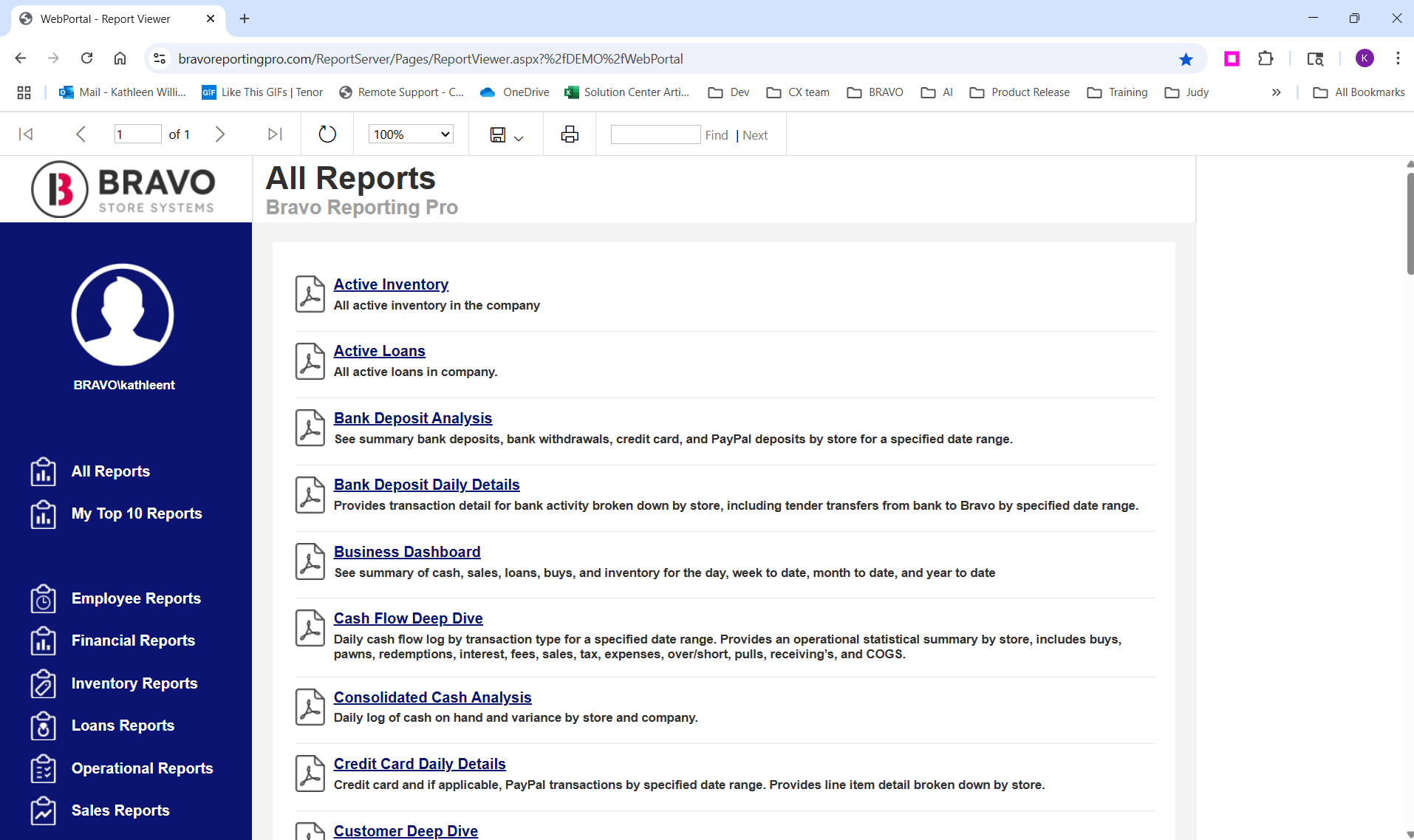Open Credit Card Daily Details report
The width and height of the screenshot is (1414, 840).
(420, 764)
